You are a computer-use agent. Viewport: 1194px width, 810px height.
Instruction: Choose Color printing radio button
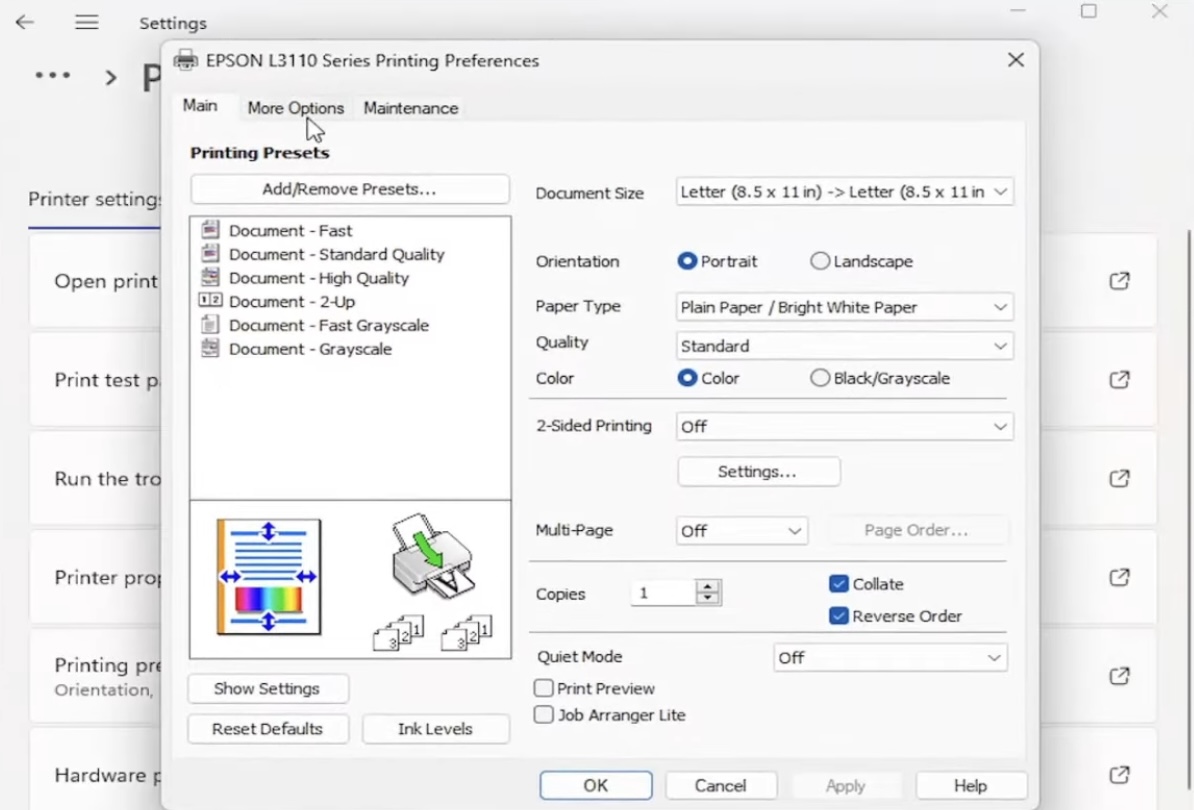[687, 378]
